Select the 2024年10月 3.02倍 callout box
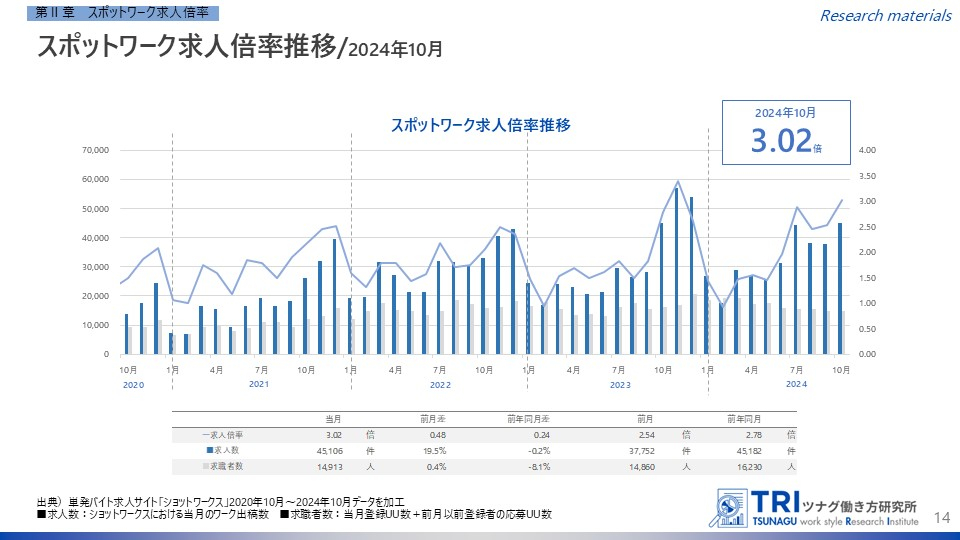 click(x=786, y=132)
